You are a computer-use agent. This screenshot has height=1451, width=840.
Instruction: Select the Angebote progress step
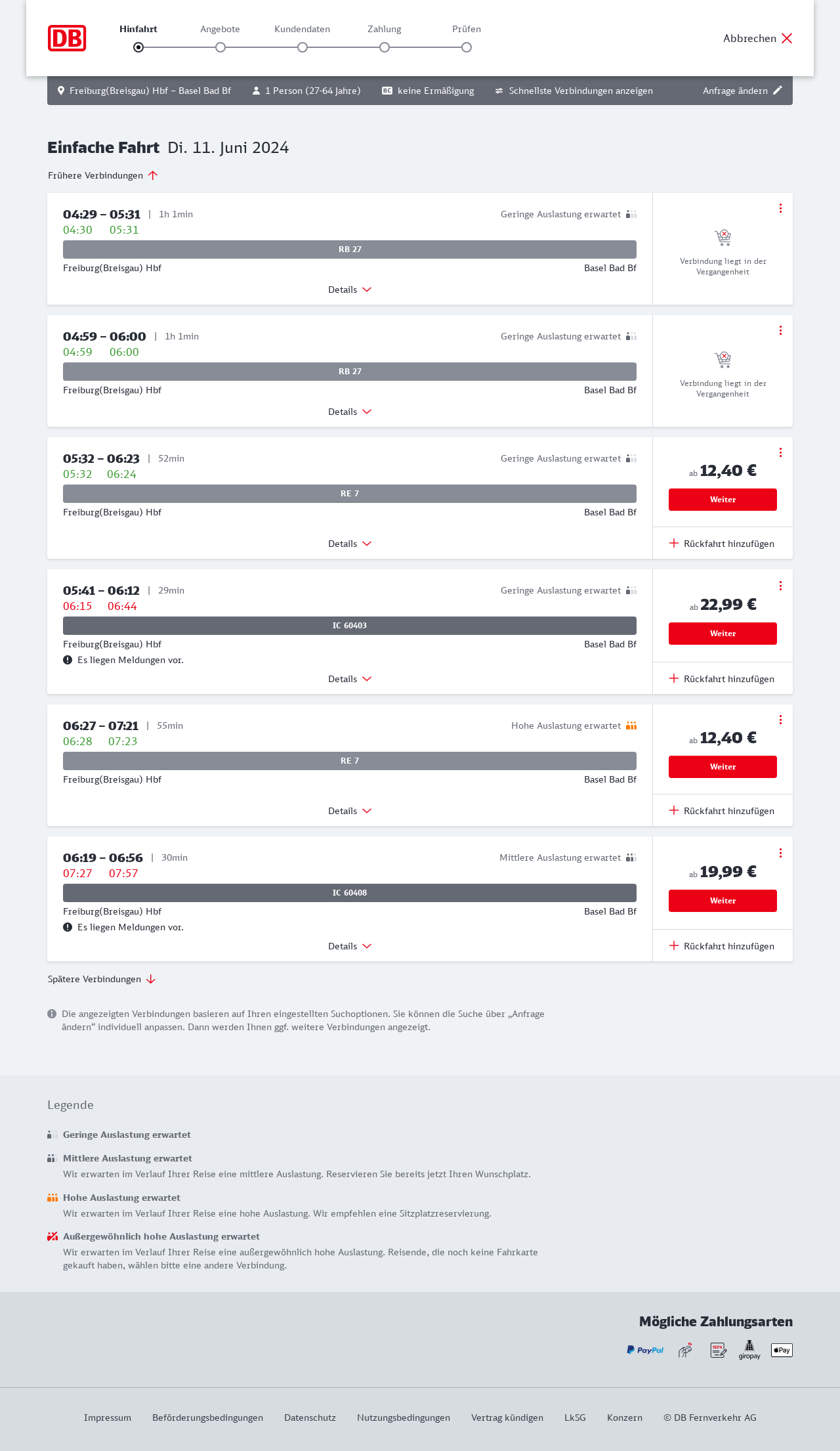220,47
